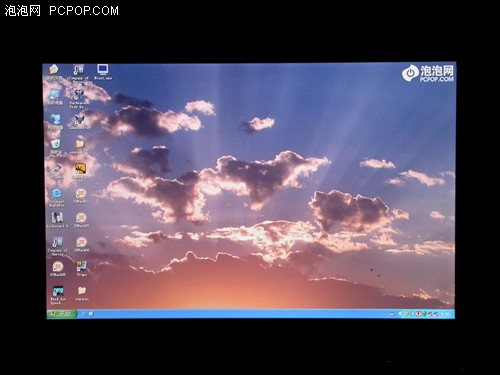Click the red diamond tray icon
The width and height of the screenshot is (500, 375).
click(418, 314)
